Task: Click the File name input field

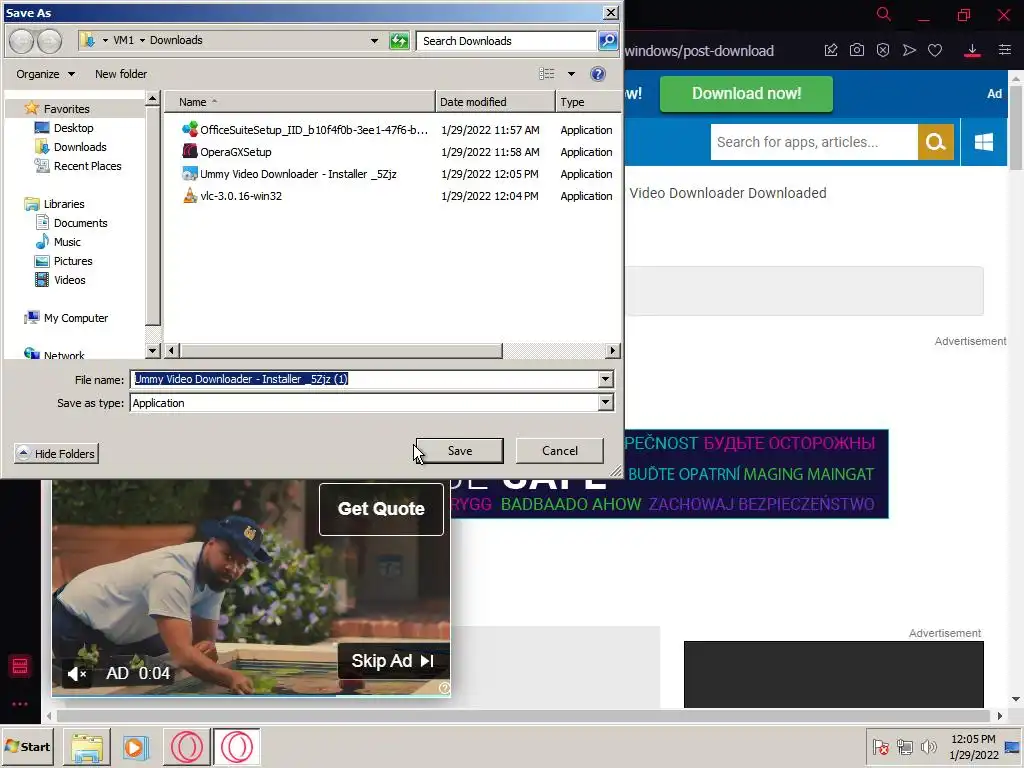Action: coord(364,379)
